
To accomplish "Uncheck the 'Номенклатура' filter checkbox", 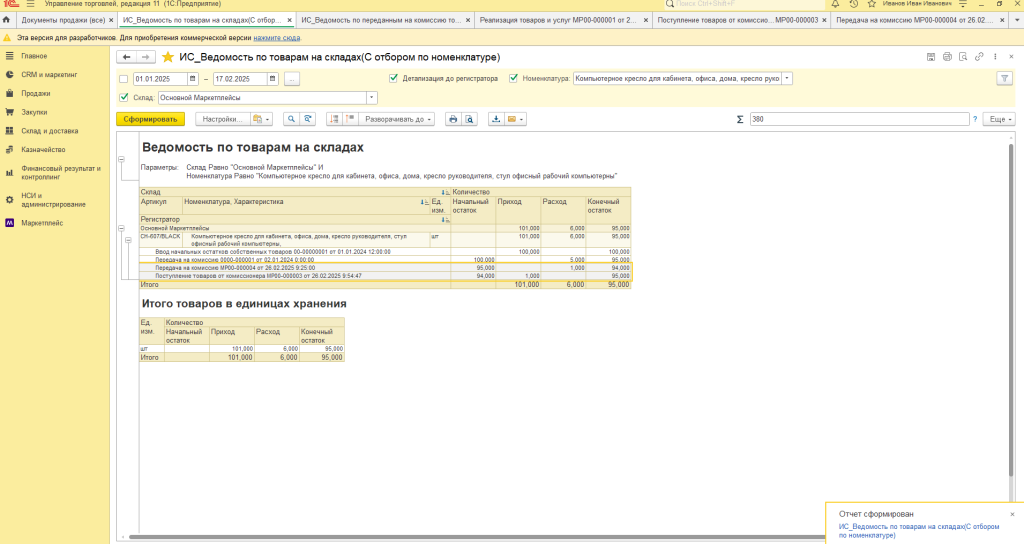I will point(513,78).
